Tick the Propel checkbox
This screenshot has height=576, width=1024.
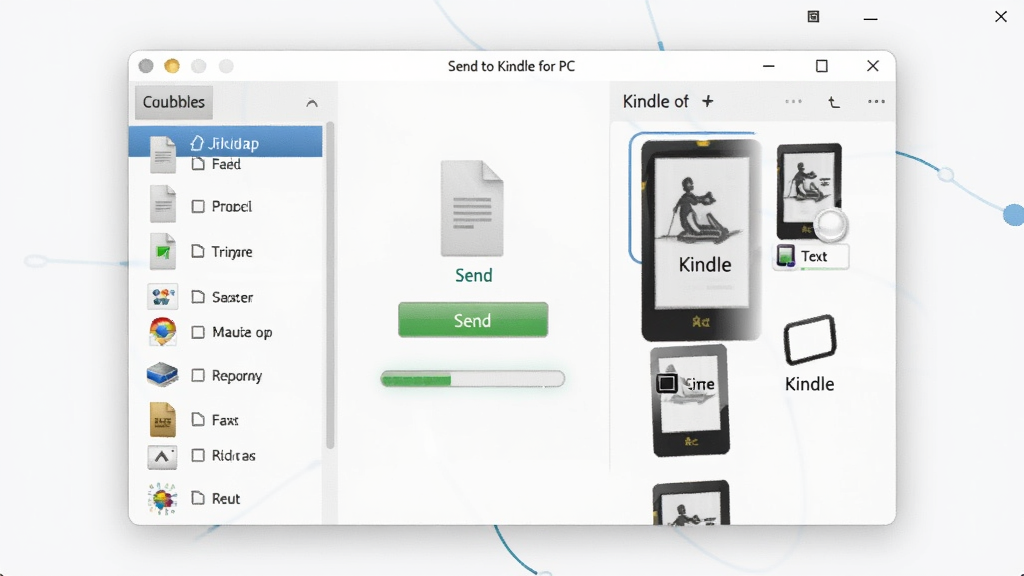pos(198,206)
